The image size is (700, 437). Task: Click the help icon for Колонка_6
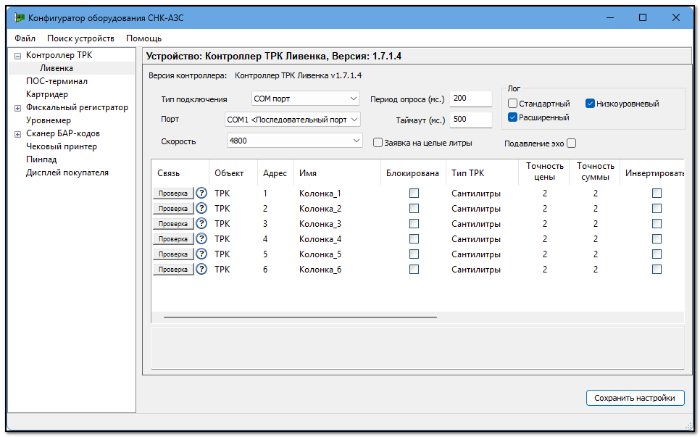(202, 269)
